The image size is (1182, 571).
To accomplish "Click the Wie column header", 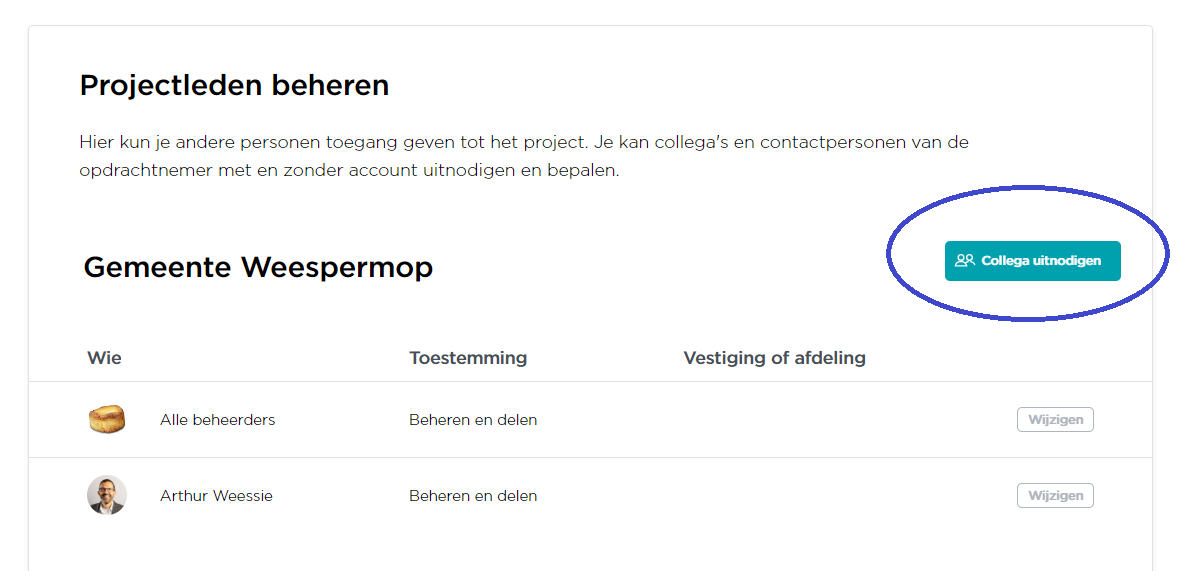I will (x=104, y=358).
